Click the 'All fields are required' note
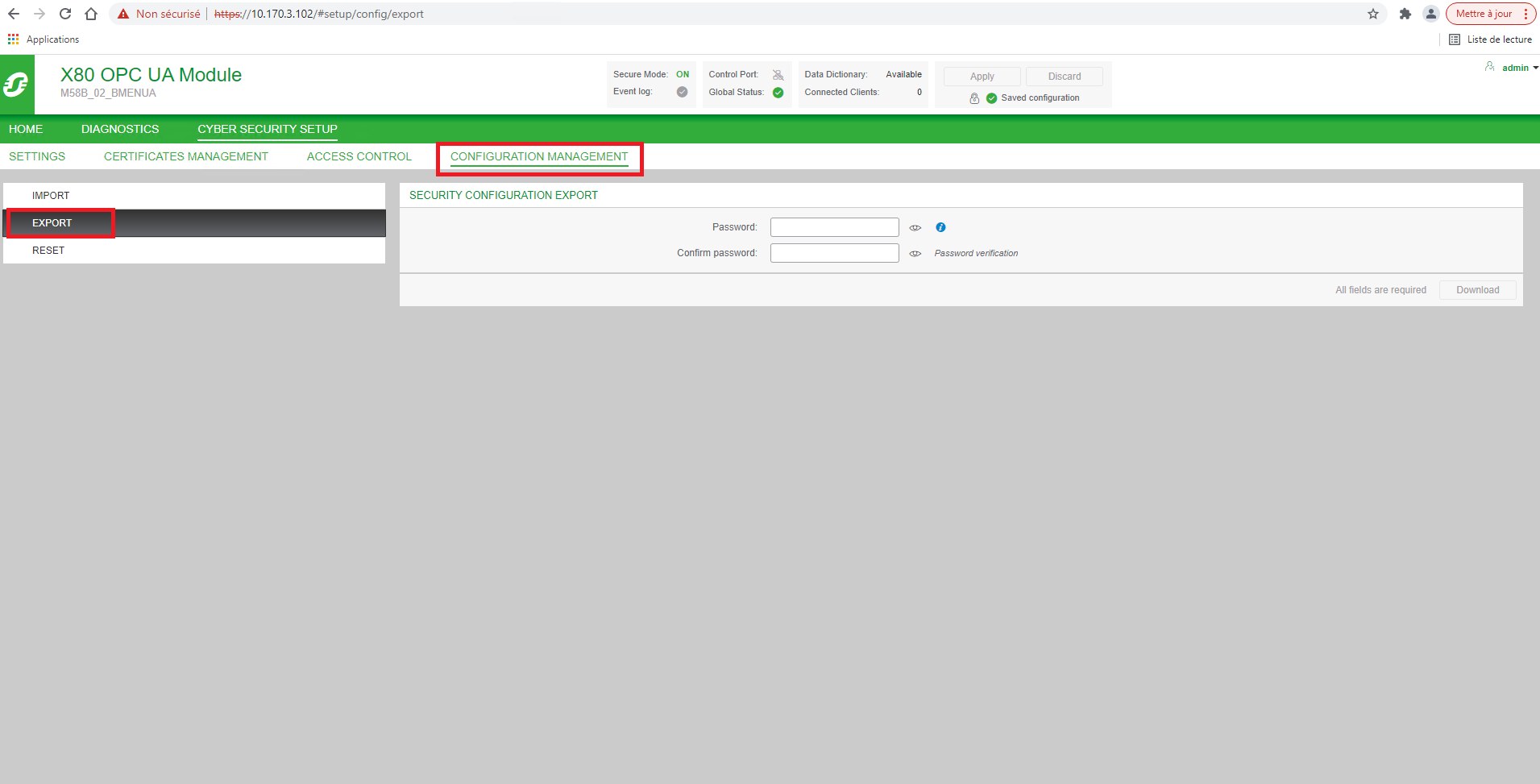 tap(1381, 290)
